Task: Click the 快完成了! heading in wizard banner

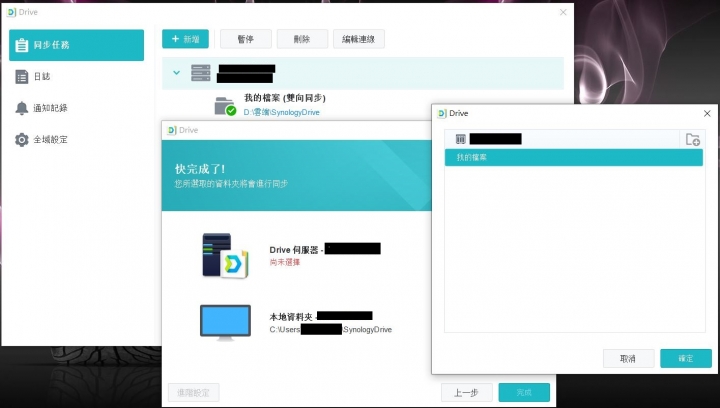Action: click(200, 169)
